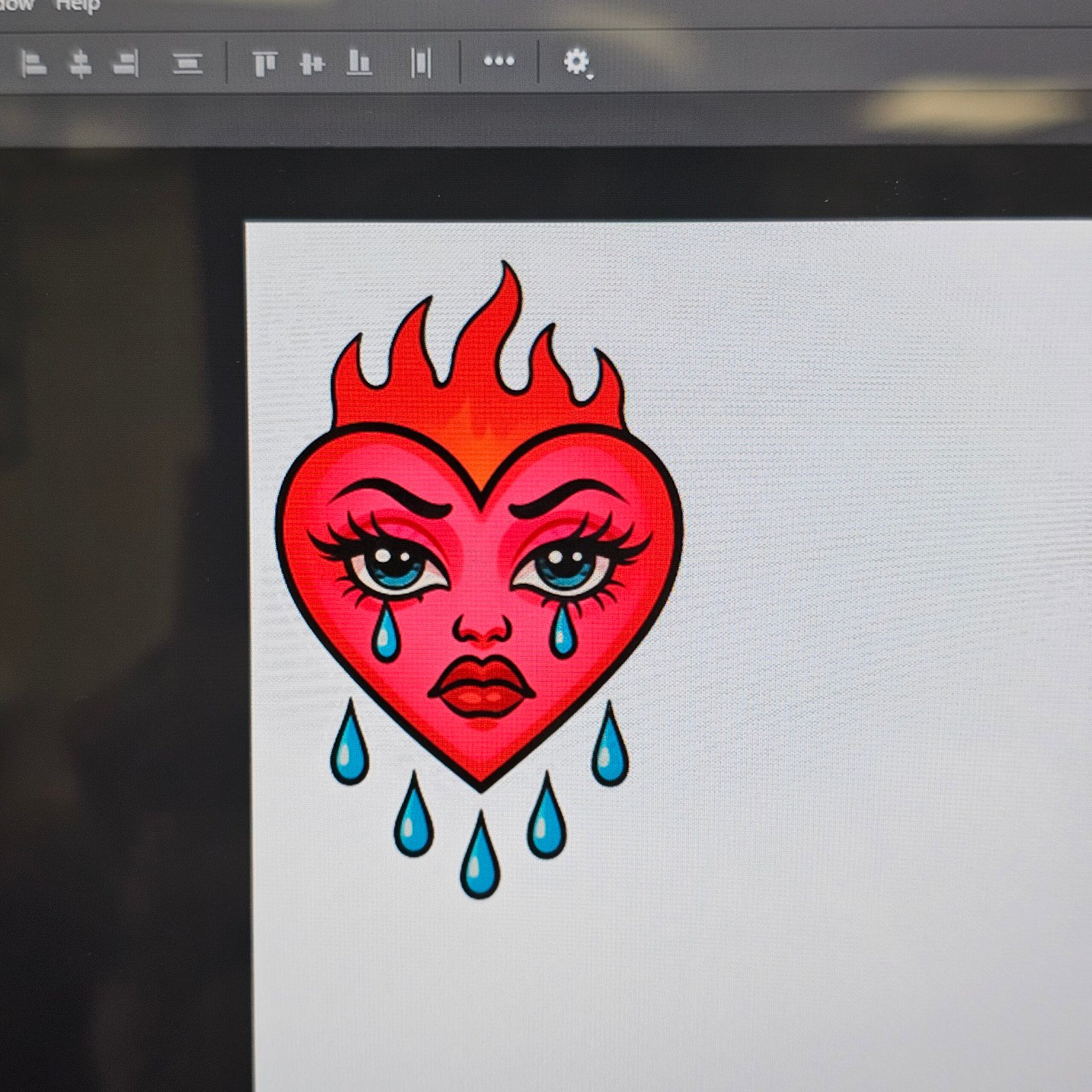Click the Align top edges icon
The height and width of the screenshot is (1092, 1092).
264,64
